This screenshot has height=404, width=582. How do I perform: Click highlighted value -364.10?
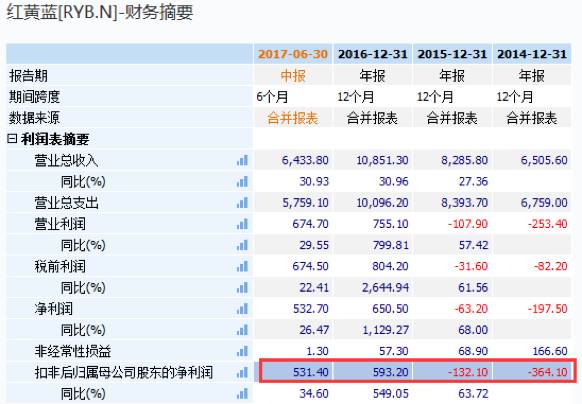pyautogui.click(x=548, y=372)
